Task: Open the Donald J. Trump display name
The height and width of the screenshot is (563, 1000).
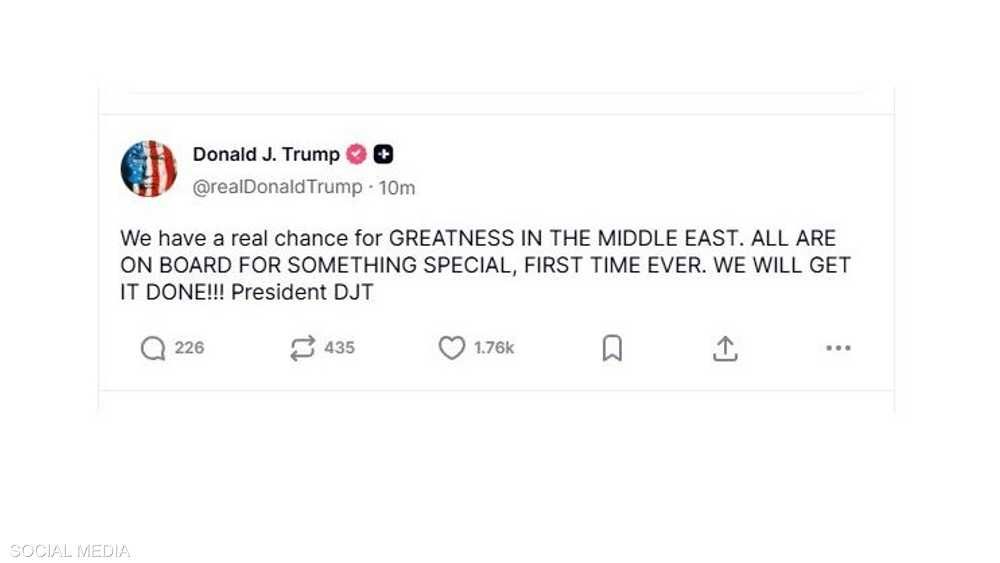Action: click(x=266, y=154)
